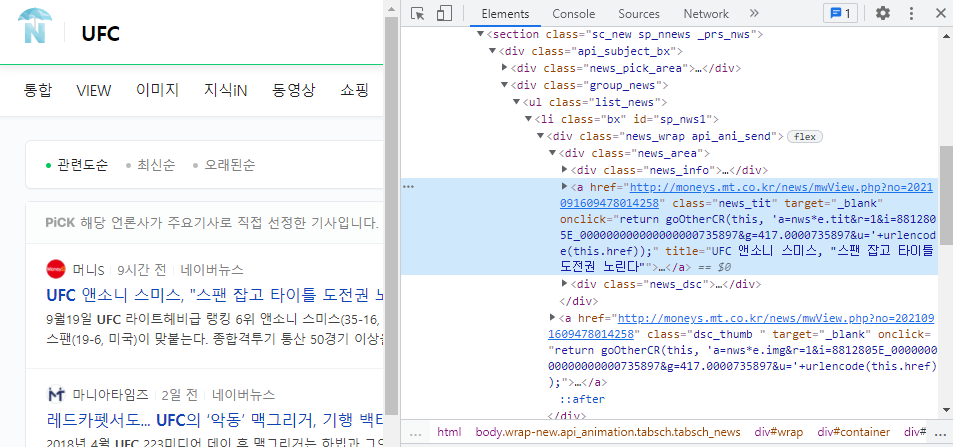Select 관련도순 sort option
This screenshot has width=953, height=447.
pyautogui.click(x=83, y=165)
